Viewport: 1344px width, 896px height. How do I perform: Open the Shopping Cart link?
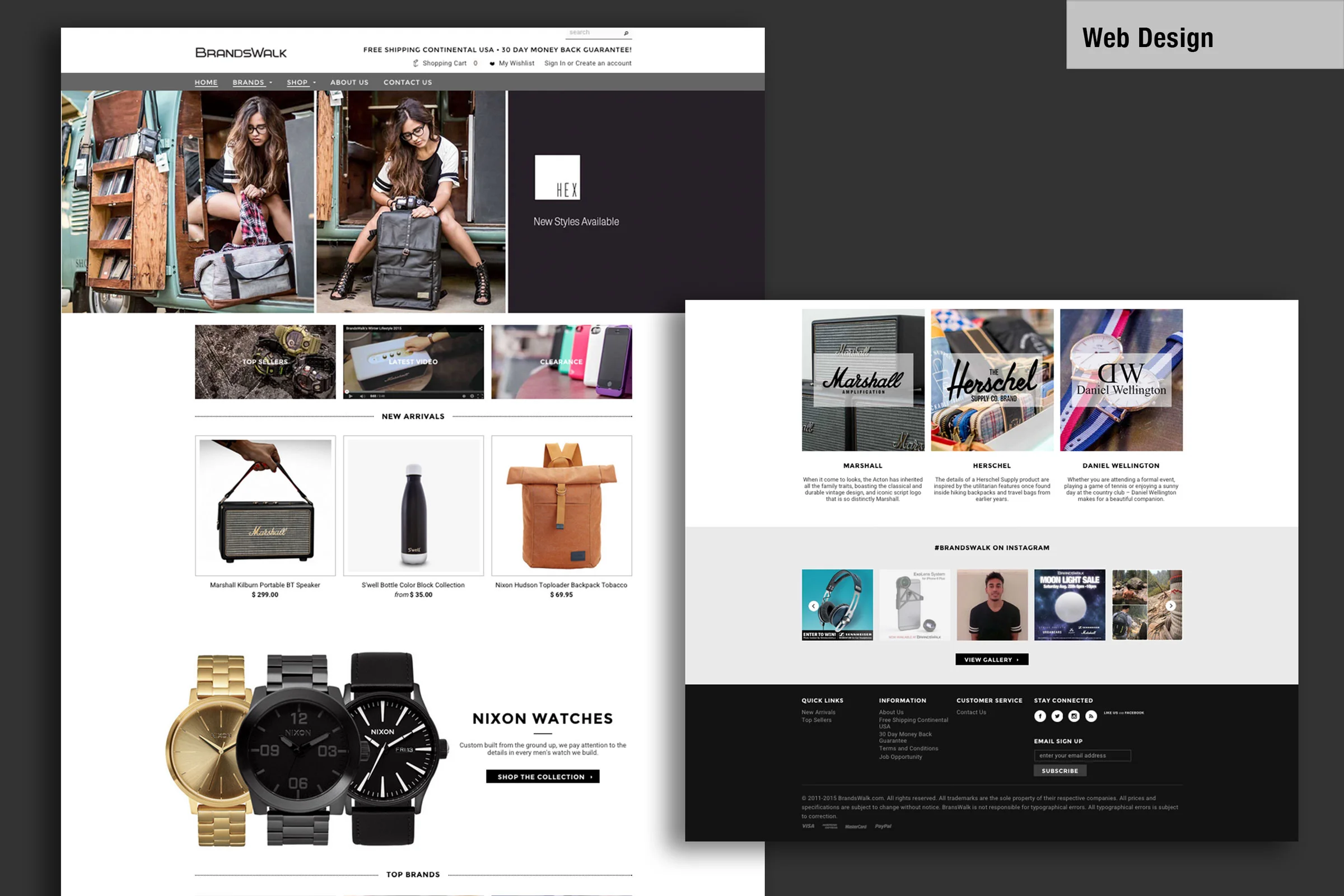pyautogui.click(x=445, y=63)
